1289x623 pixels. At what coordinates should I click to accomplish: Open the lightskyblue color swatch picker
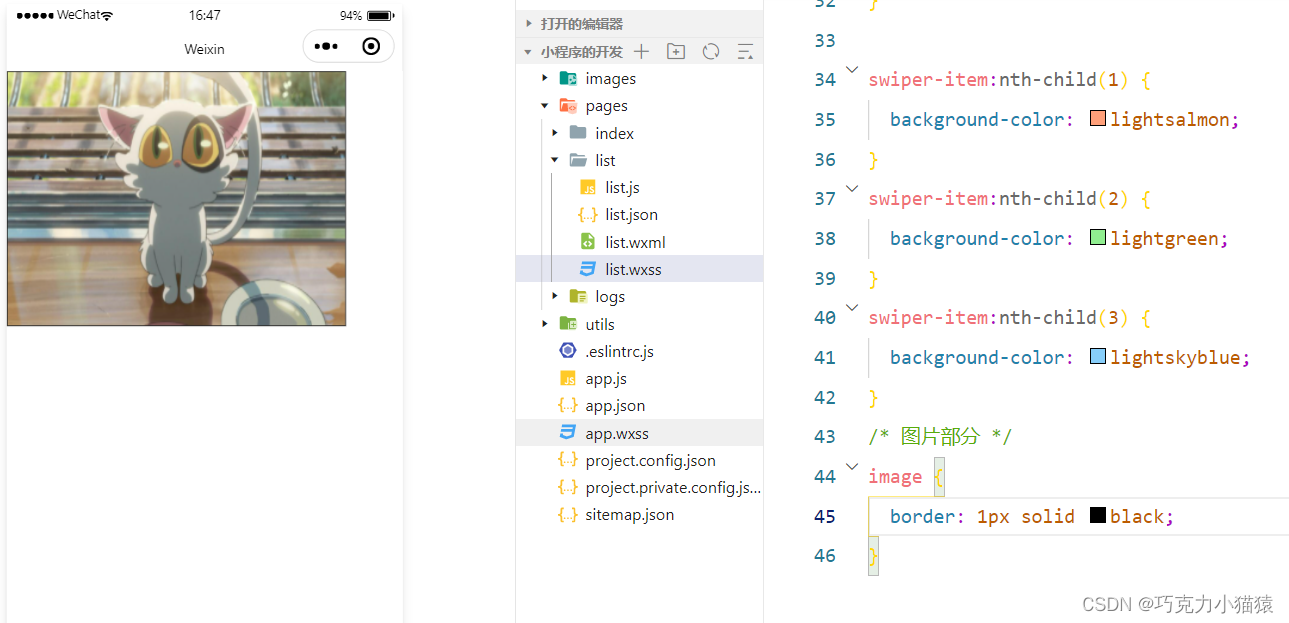pos(1098,357)
